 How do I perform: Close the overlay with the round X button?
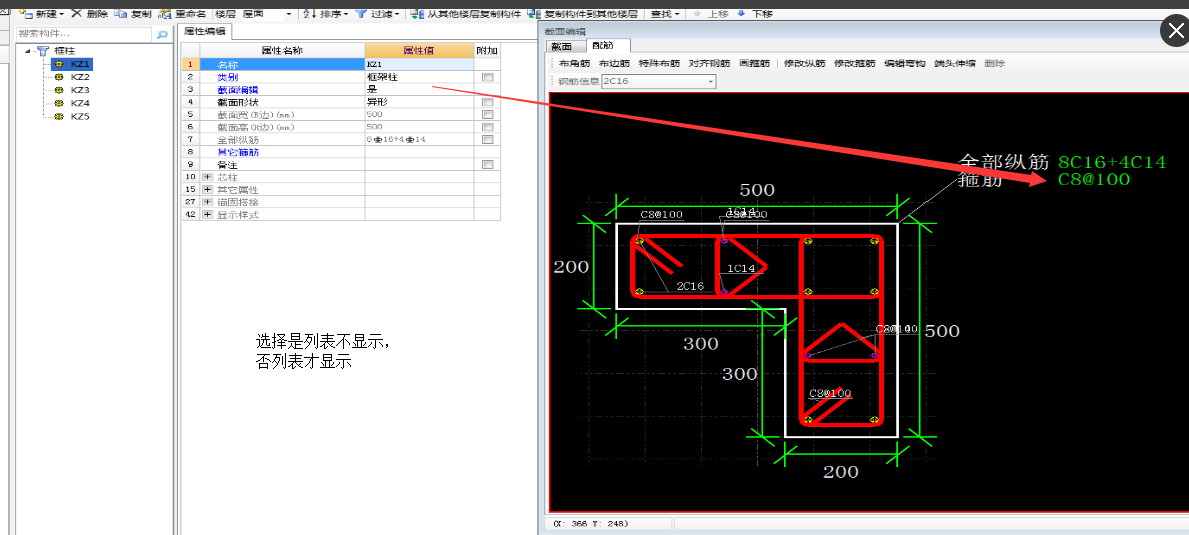(x=1175, y=32)
